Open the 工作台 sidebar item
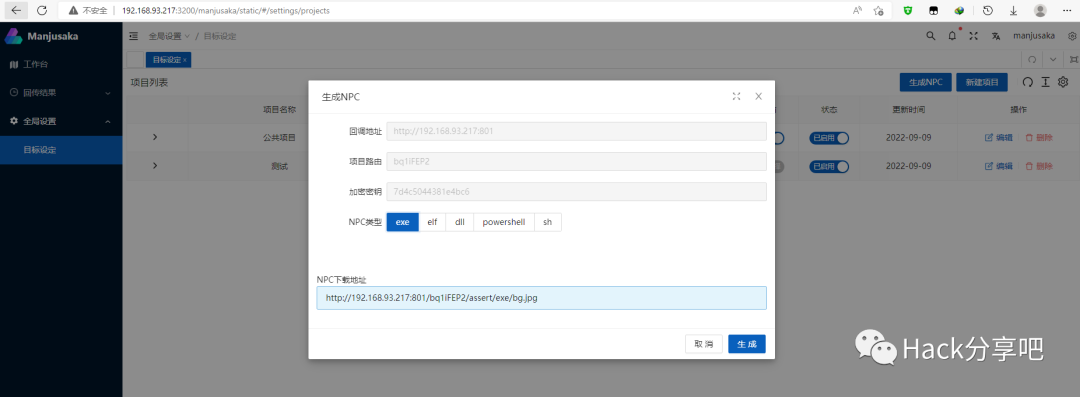This screenshot has width=1080, height=397. 36,64
